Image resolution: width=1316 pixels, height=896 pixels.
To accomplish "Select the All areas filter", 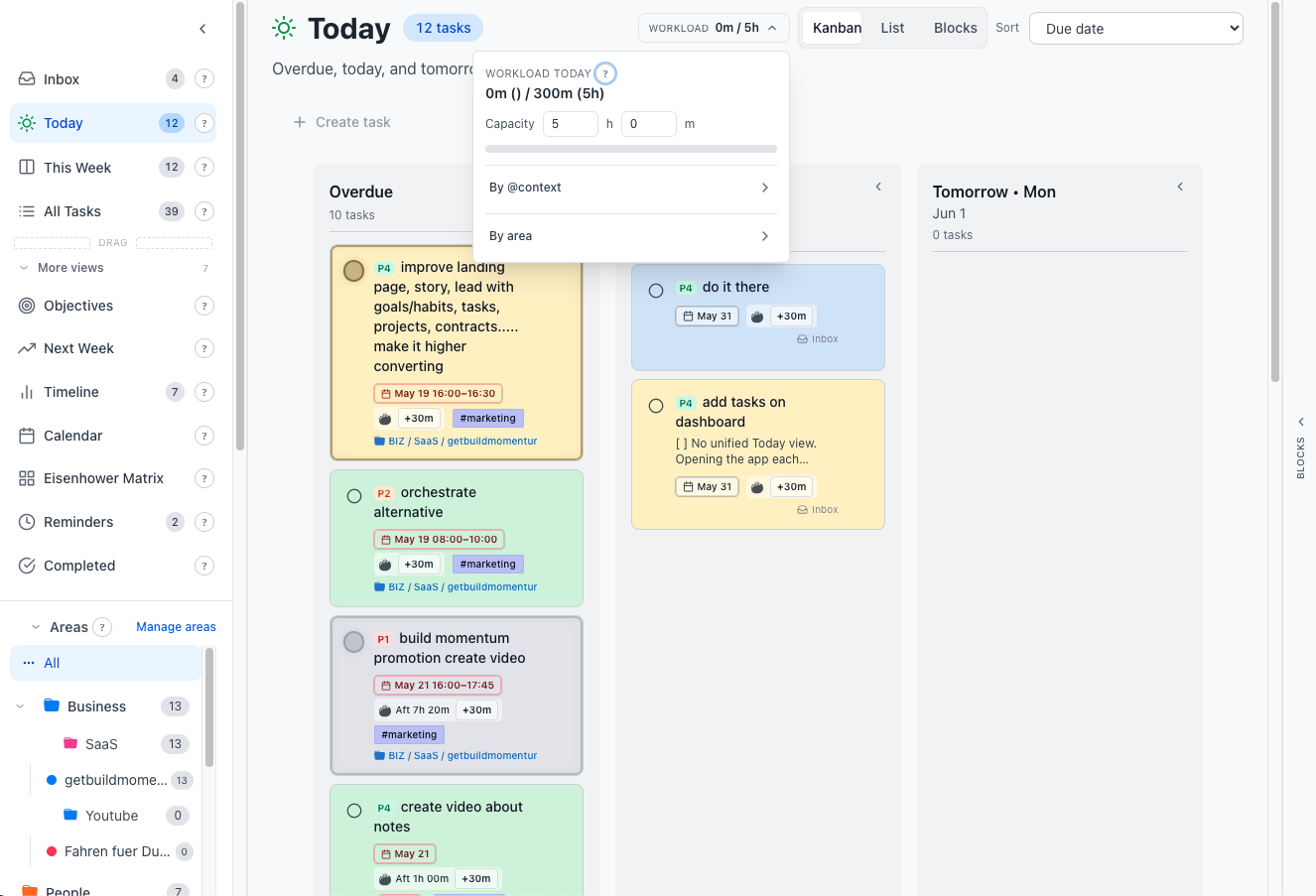I will tap(106, 663).
